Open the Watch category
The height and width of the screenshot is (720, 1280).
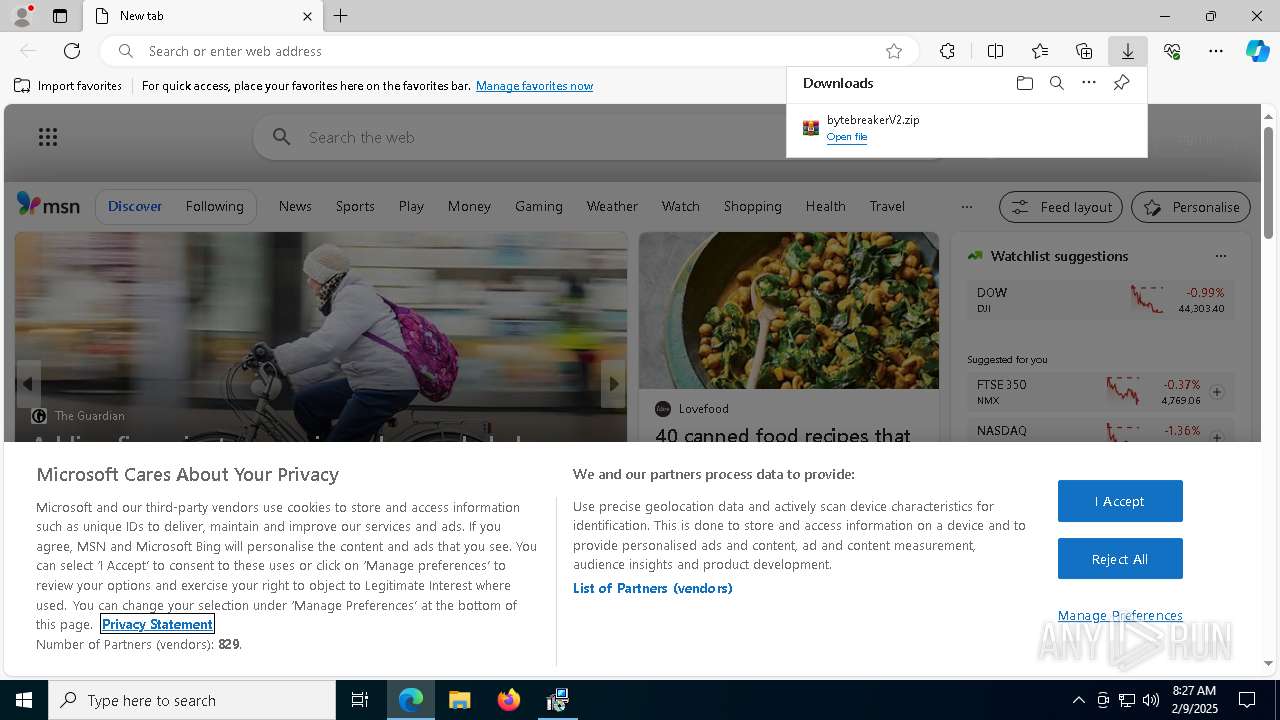pyautogui.click(x=681, y=206)
